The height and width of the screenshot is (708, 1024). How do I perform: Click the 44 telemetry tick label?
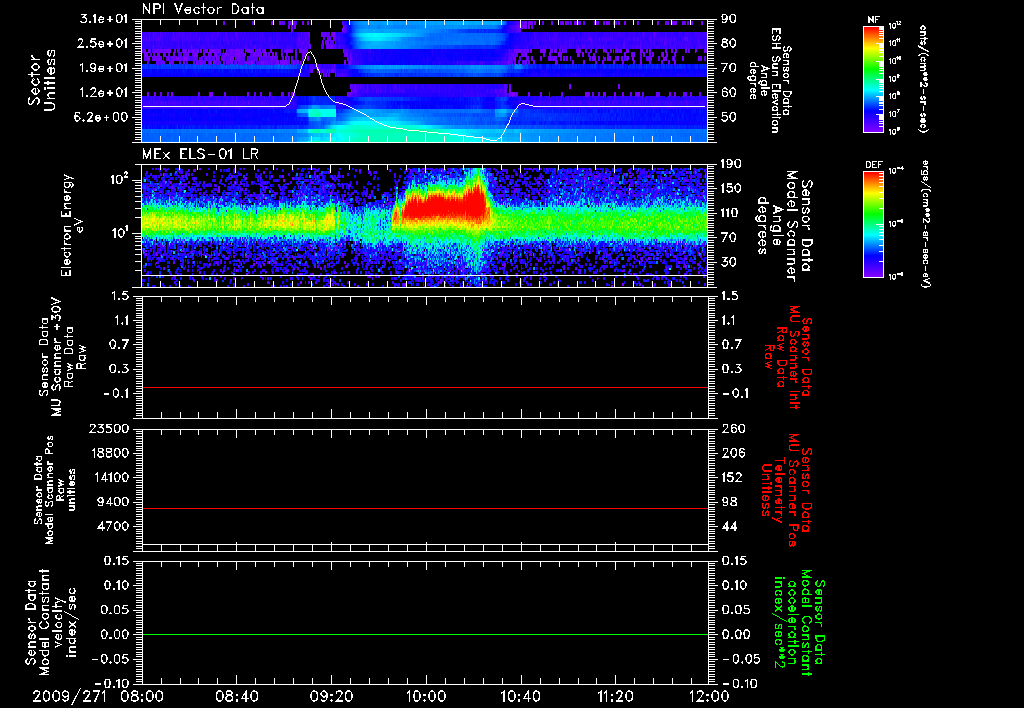(x=729, y=526)
